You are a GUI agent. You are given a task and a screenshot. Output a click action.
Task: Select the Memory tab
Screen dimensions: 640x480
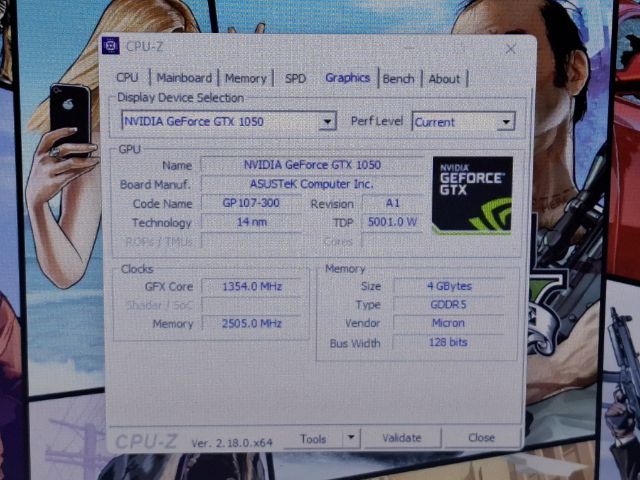(x=246, y=78)
